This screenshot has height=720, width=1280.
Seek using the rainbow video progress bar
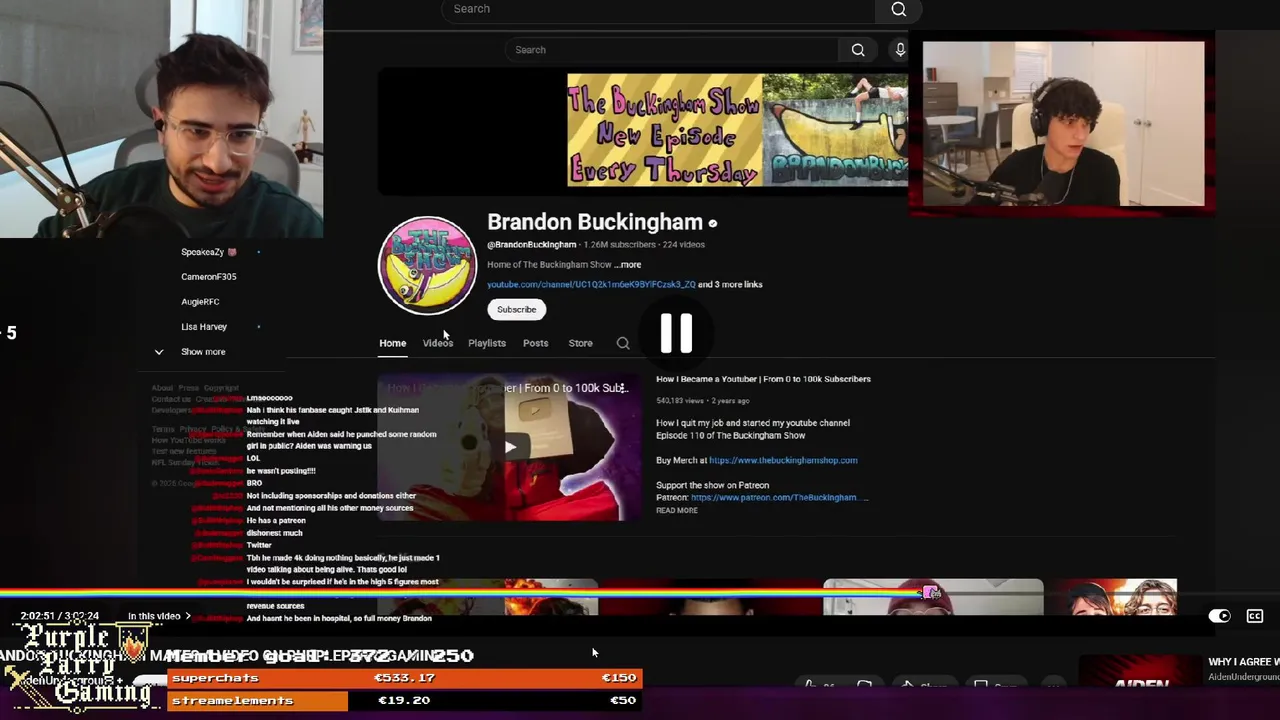pos(640,593)
